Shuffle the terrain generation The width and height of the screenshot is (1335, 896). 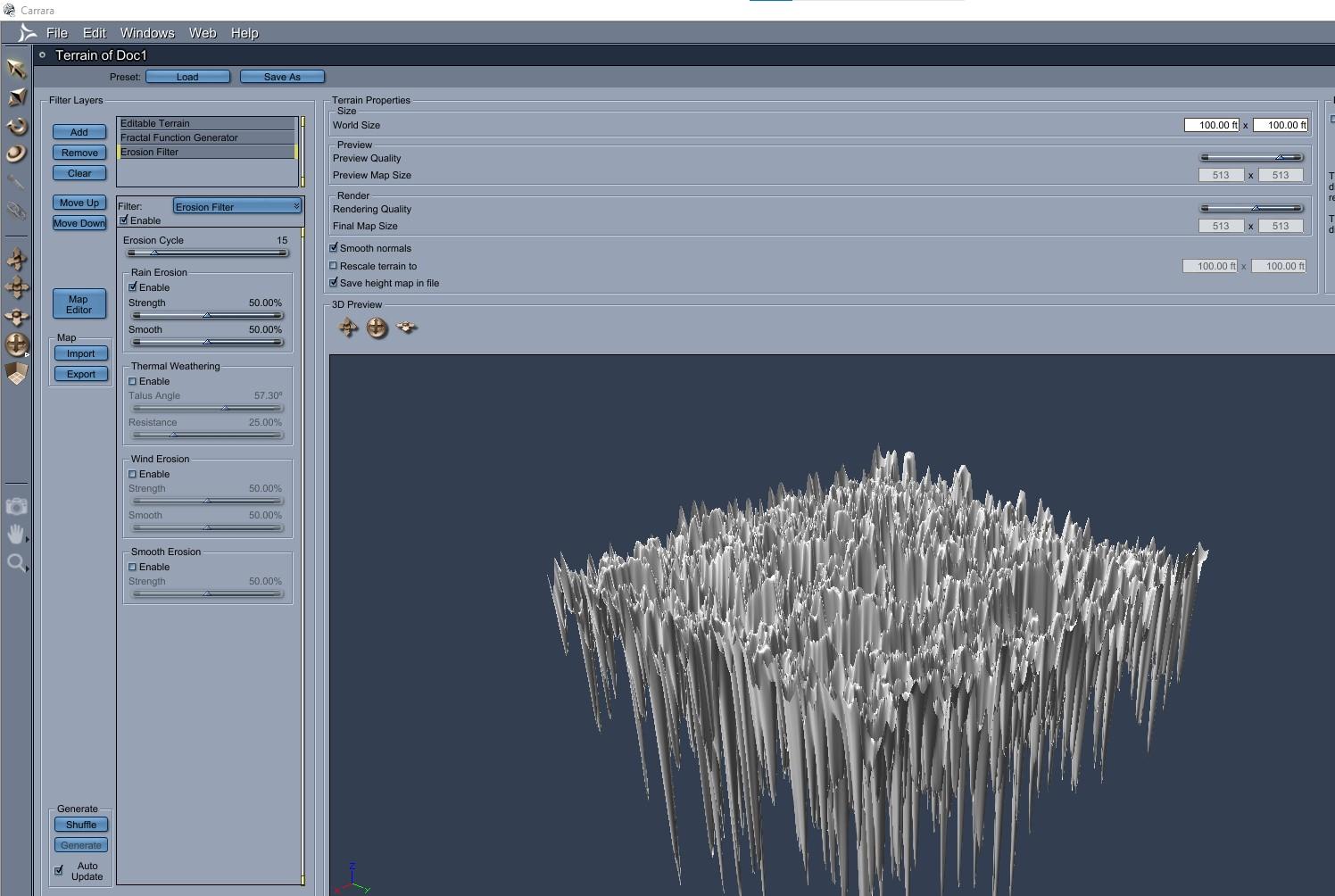(81, 825)
